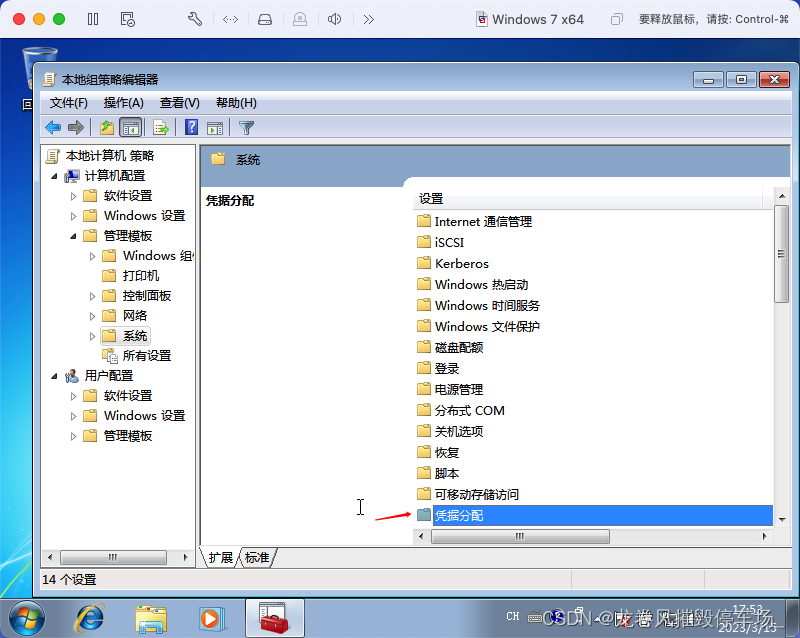Viewport: 800px width, 638px height.
Task: Click the Export list toolbar icon
Action: pos(161,127)
